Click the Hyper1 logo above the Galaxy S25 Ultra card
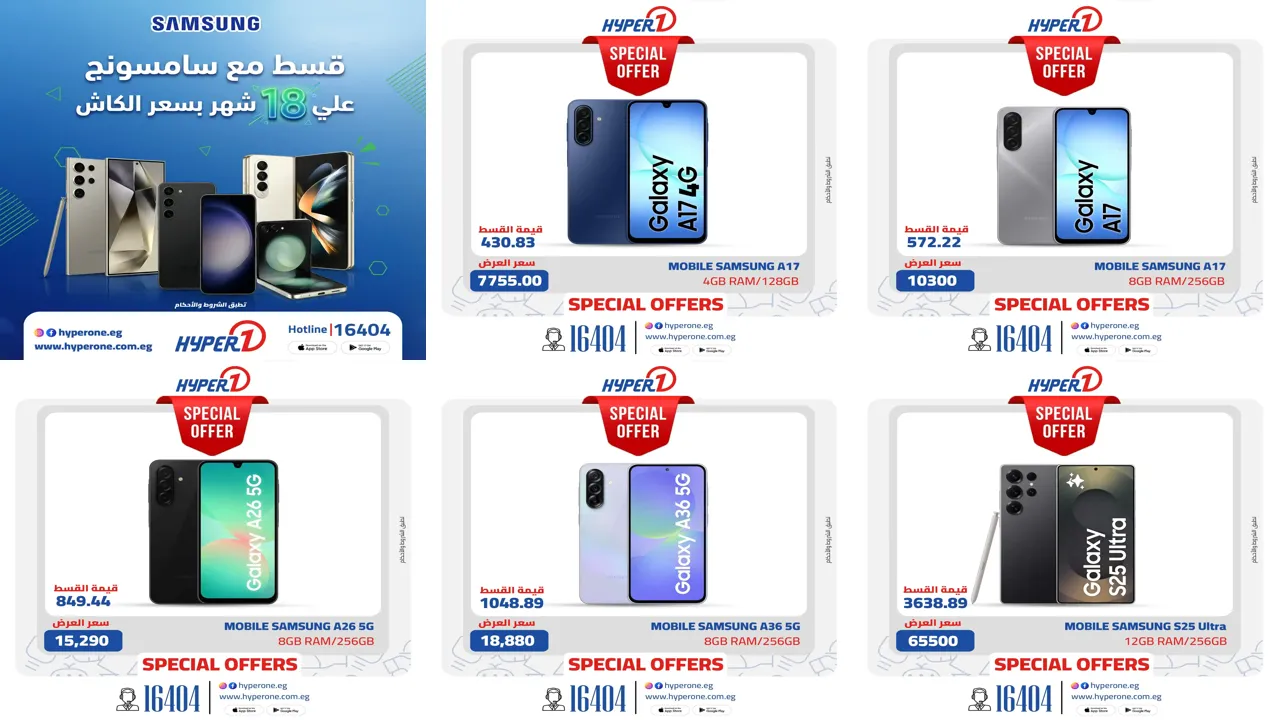Screen dimensions: 1280x720 pos(1065,382)
